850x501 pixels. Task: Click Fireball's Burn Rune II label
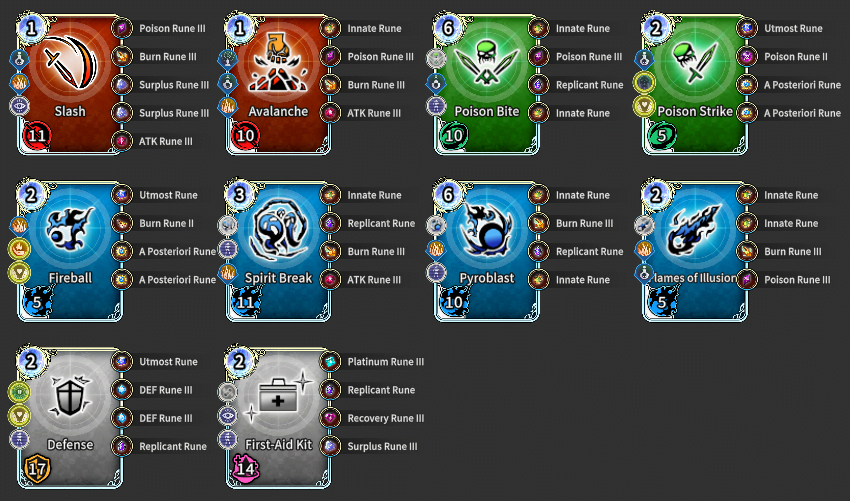tap(166, 223)
